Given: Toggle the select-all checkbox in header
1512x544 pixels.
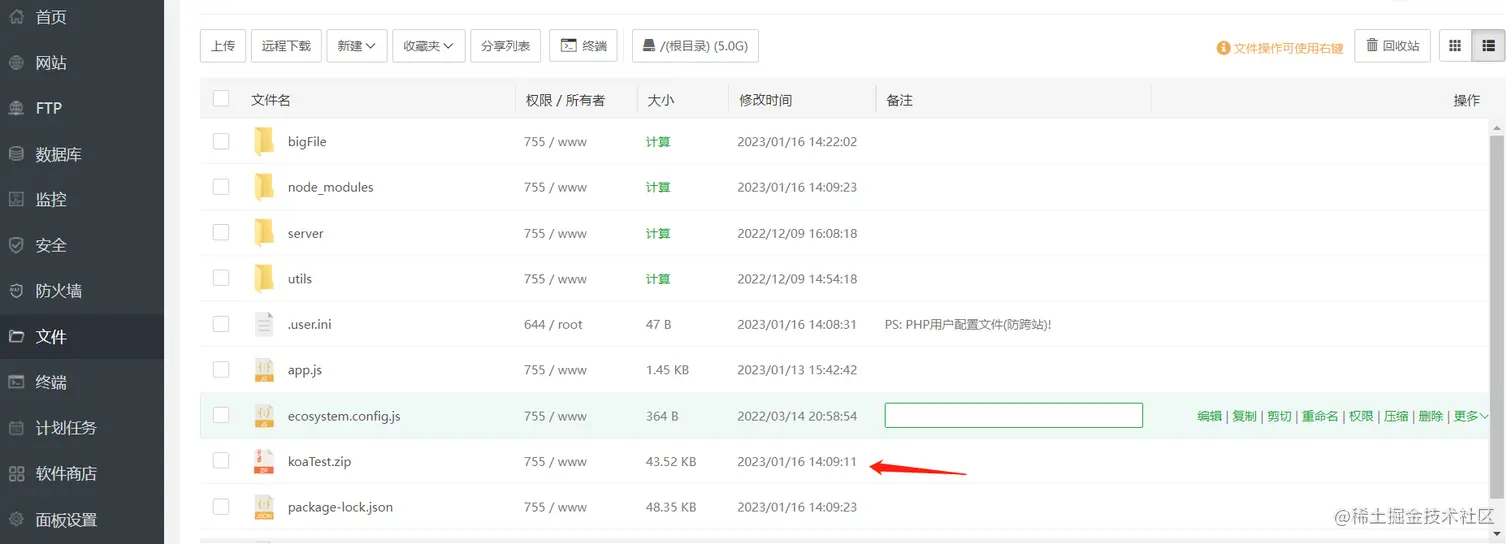Looking at the screenshot, I should tap(221, 98).
